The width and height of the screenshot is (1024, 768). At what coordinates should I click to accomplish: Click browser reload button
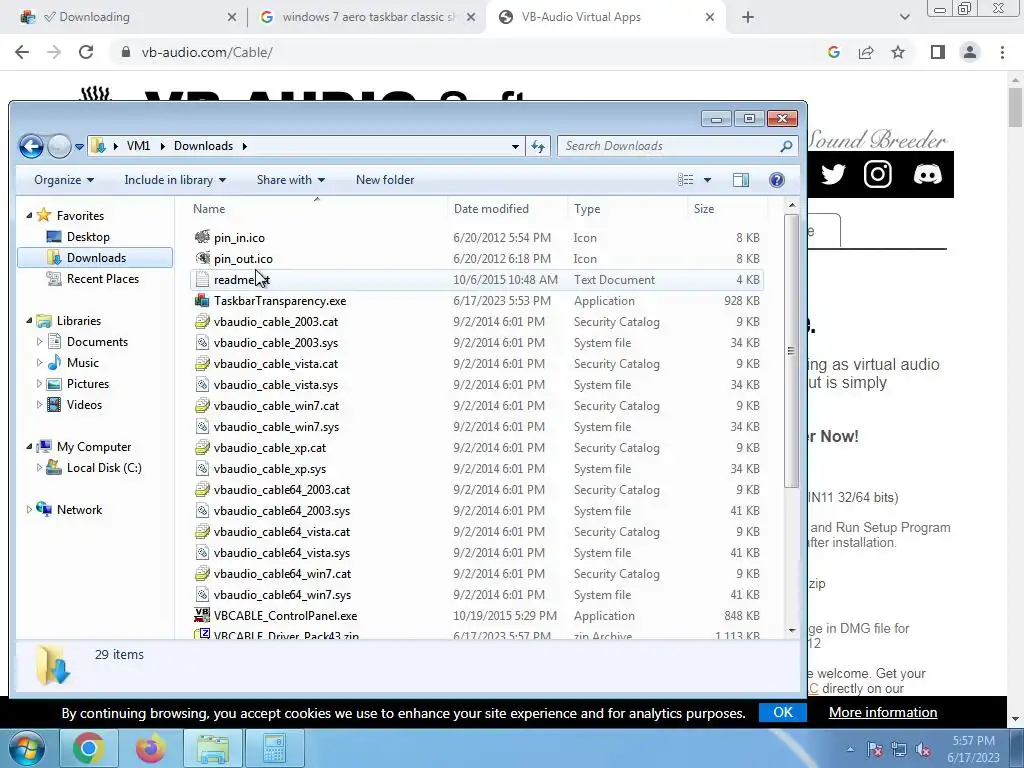pyautogui.click(x=86, y=52)
